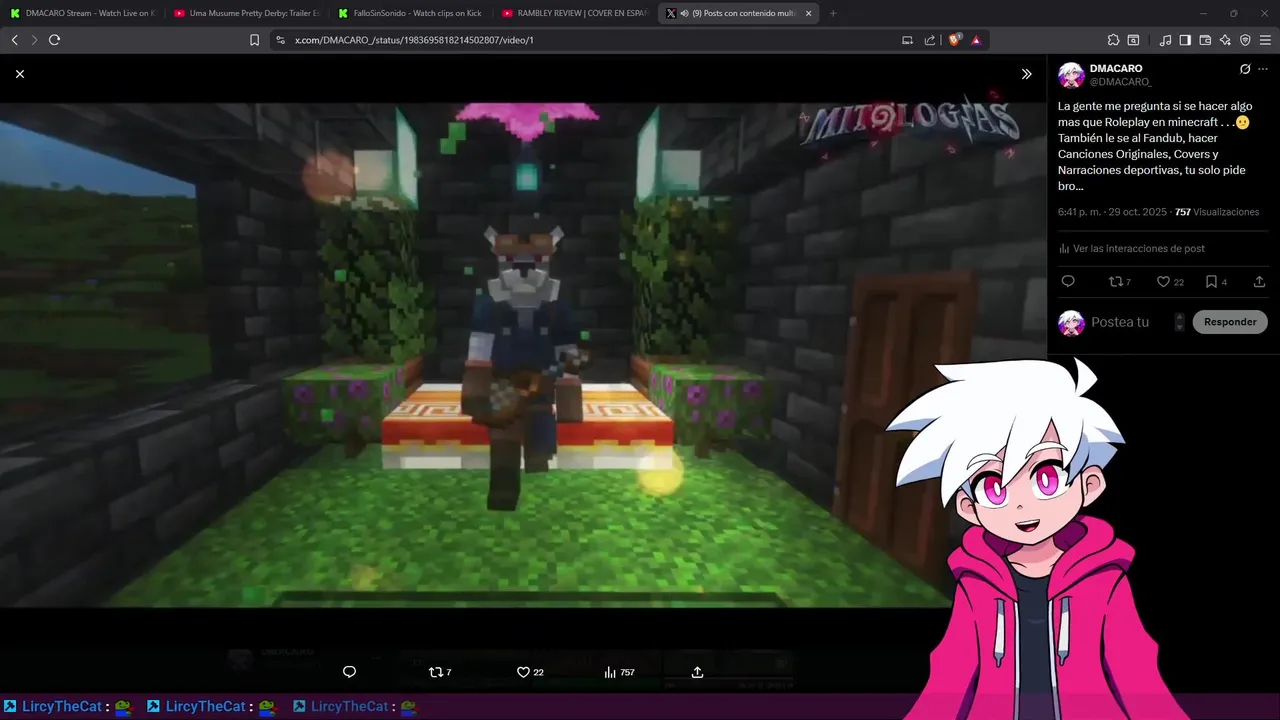Image resolution: width=1280 pixels, height=720 pixels.
Task: Share via the upload icon under the video
Action: 697,672
